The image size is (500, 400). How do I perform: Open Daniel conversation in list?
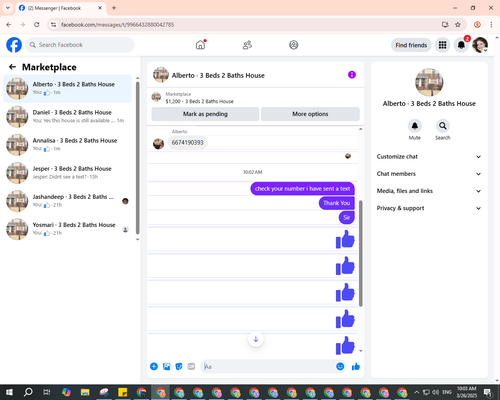click(67, 116)
